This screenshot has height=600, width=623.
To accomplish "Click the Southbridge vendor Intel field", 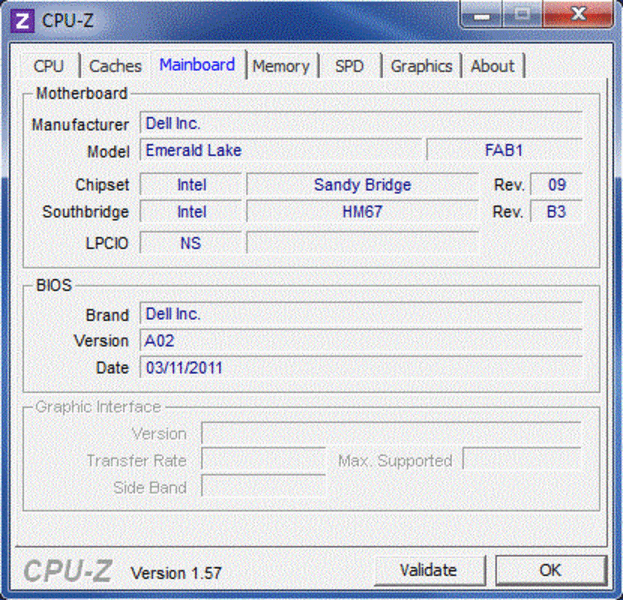I will pyautogui.click(x=191, y=212).
